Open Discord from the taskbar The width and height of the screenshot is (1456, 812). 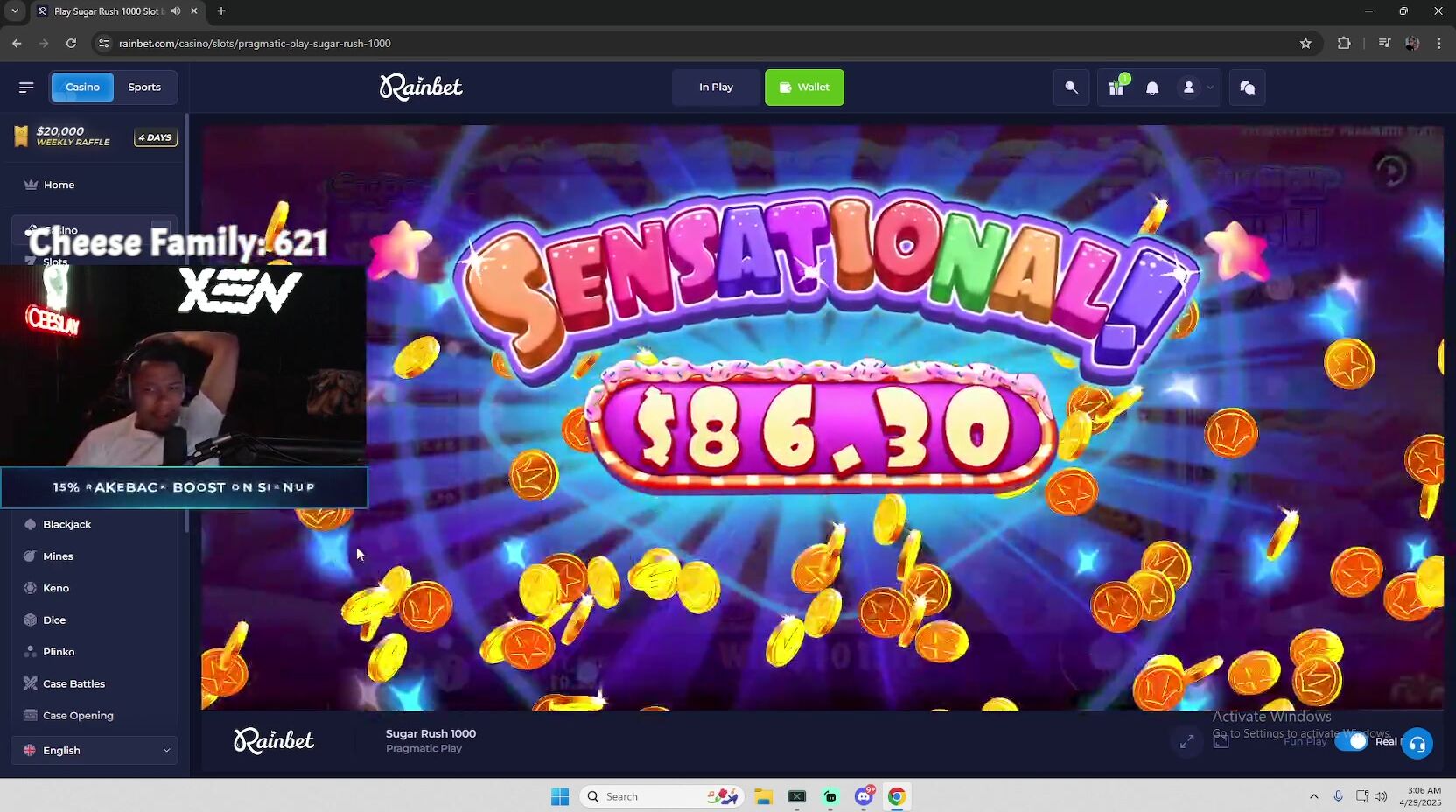click(864, 796)
